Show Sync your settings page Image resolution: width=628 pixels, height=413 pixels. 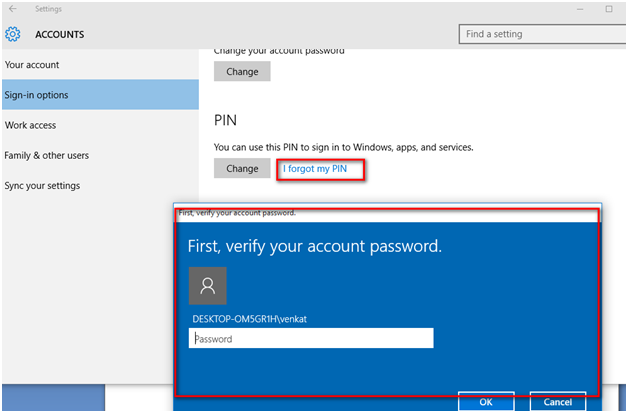coord(42,185)
